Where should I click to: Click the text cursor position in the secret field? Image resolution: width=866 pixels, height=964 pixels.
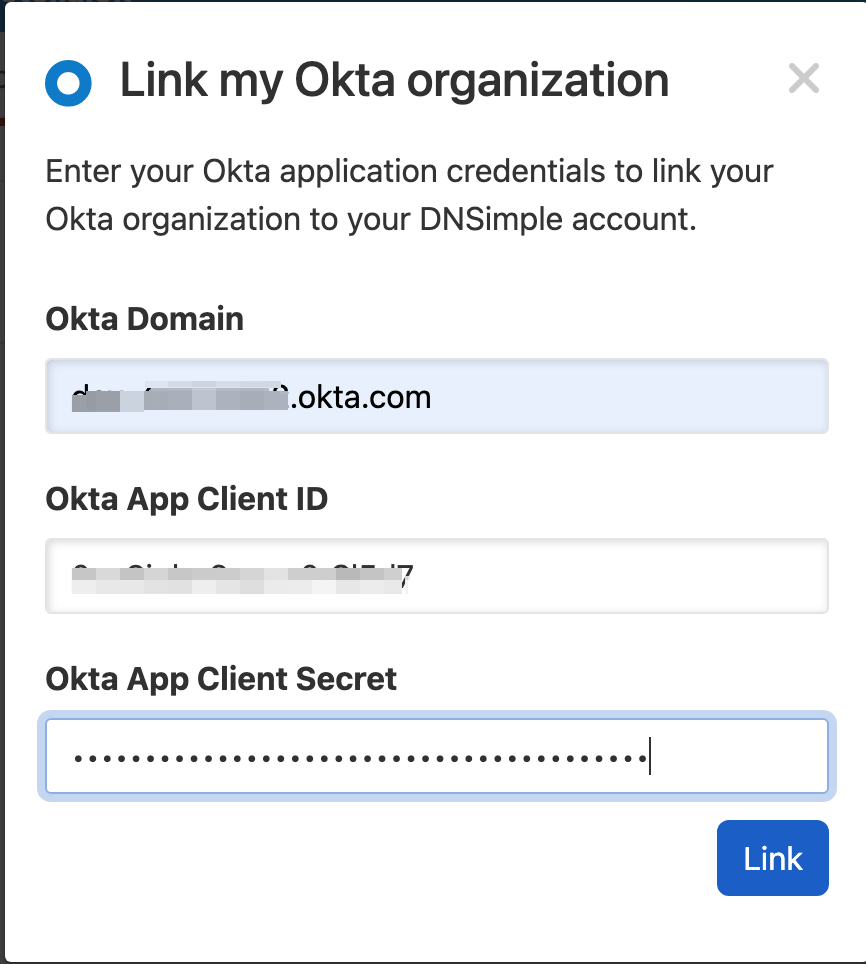tap(651, 756)
